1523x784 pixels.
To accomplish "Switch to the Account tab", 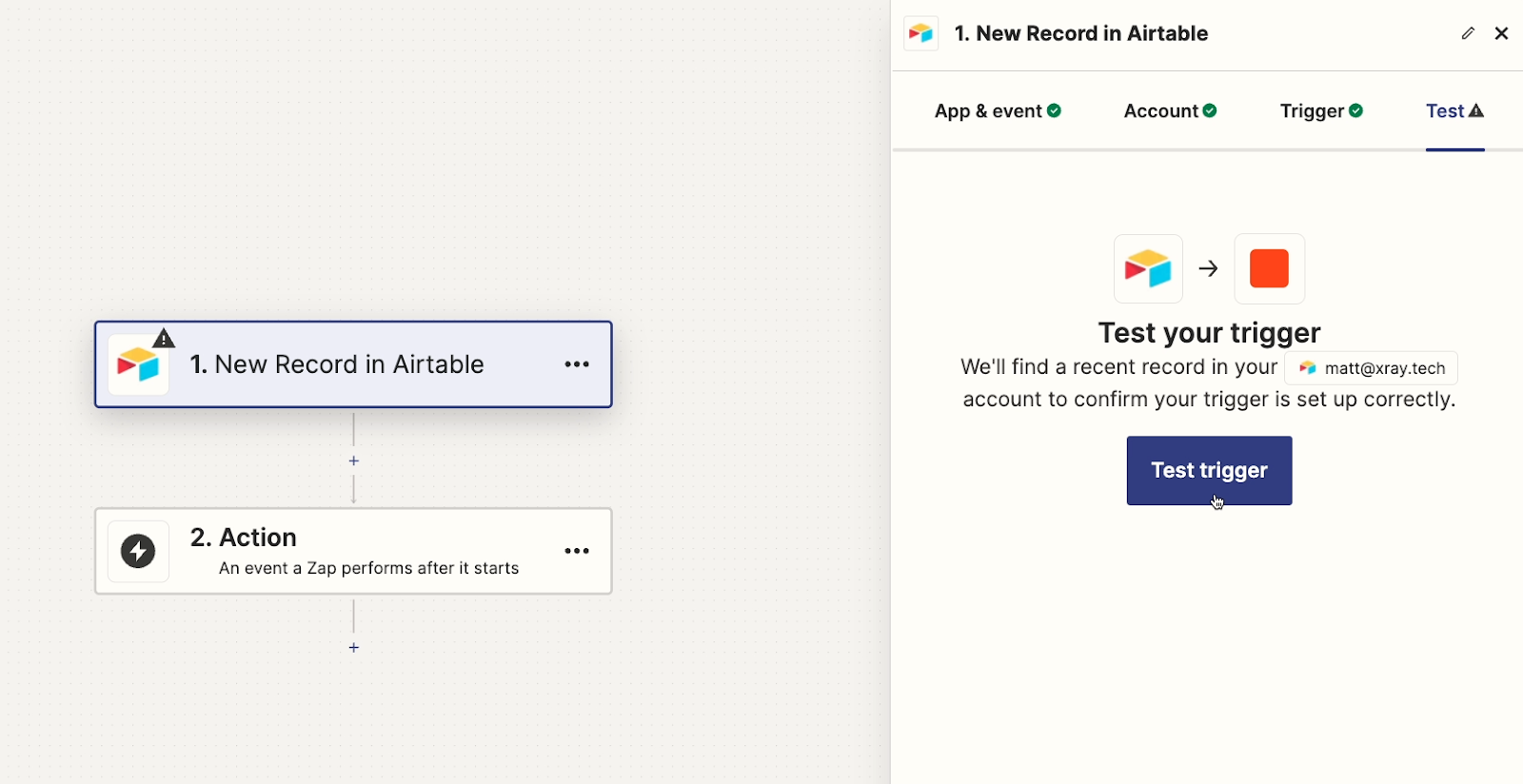I will click(1170, 111).
